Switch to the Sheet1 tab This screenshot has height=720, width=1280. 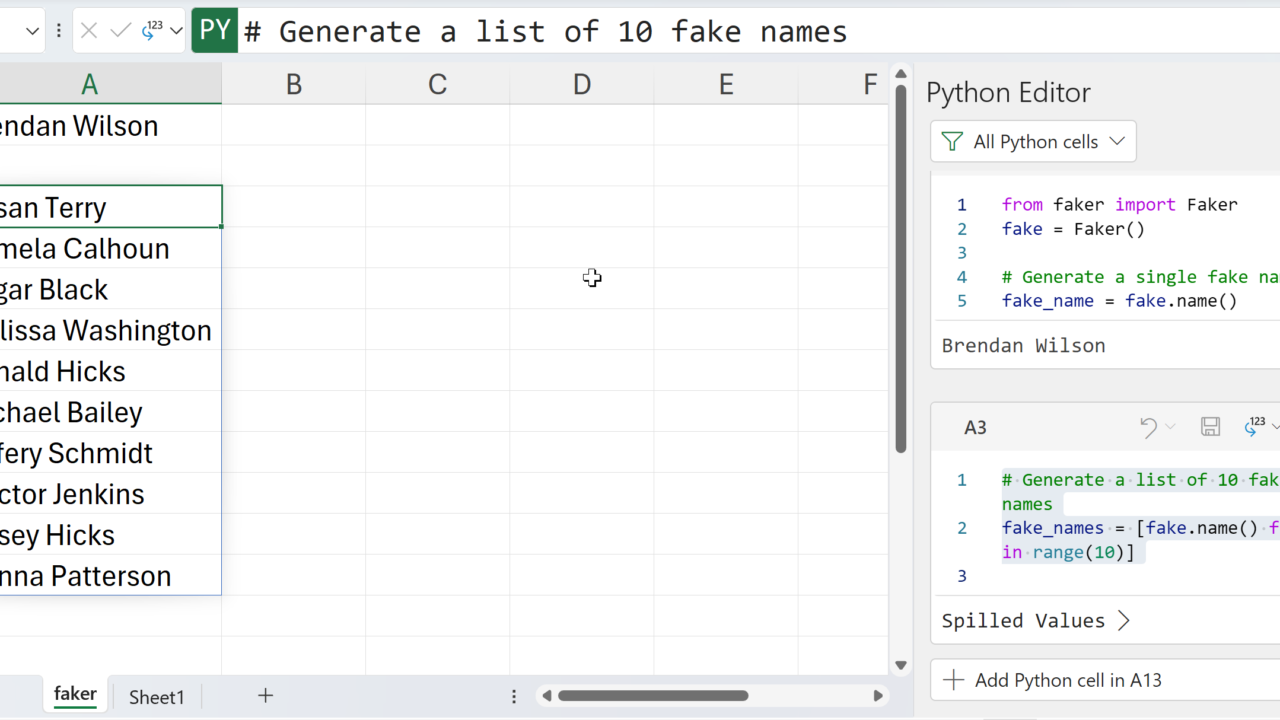[x=157, y=697]
